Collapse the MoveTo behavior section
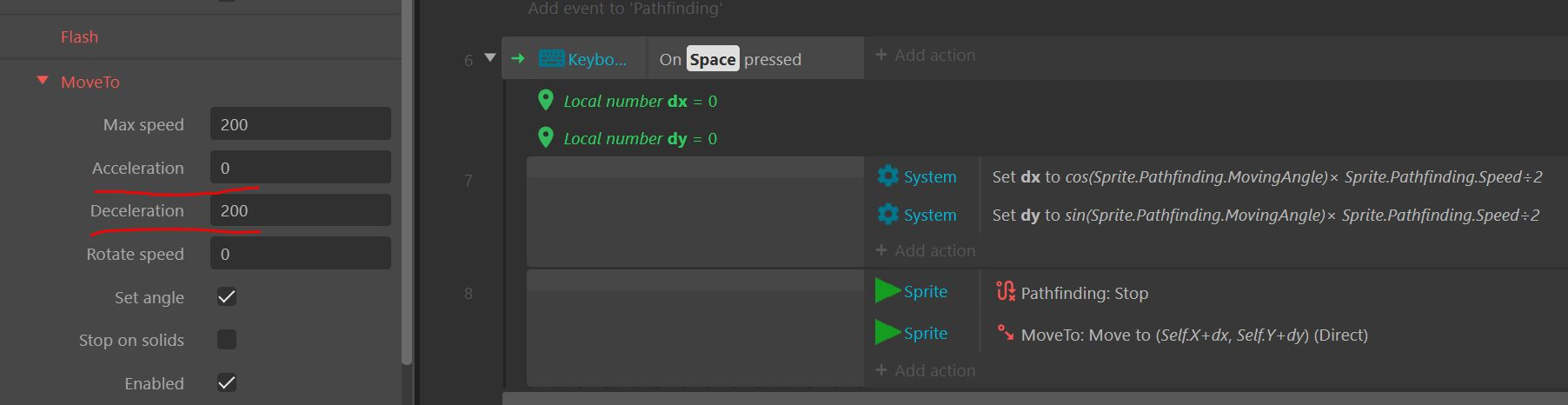The width and height of the screenshot is (1568, 405). pyautogui.click(x=43, y=81)
